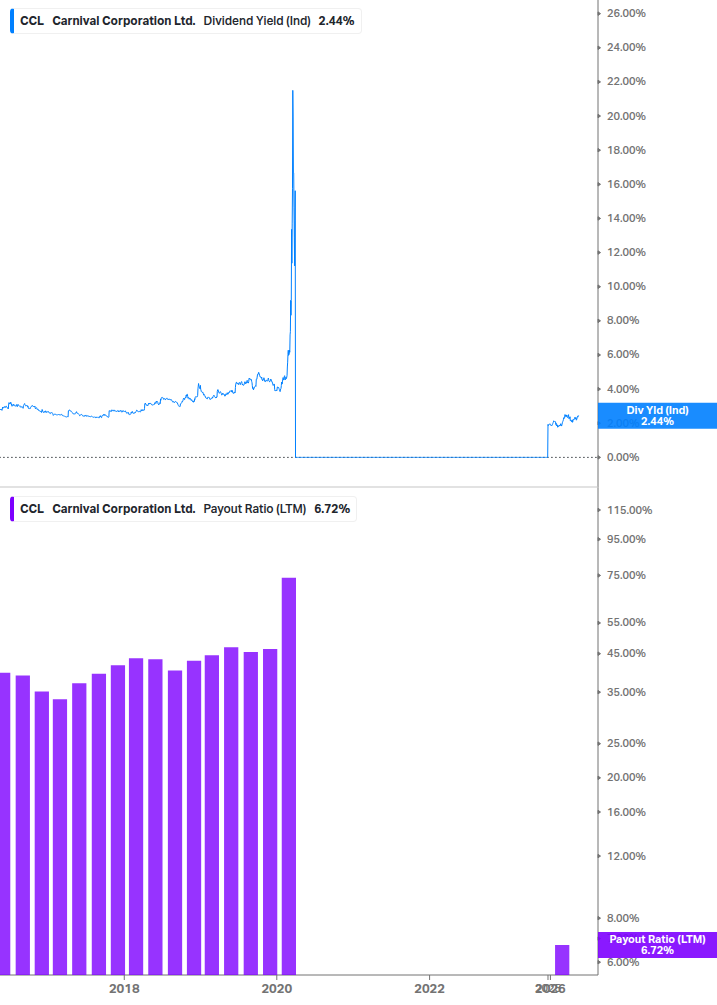Click the 75.00% payout axis label
717x1005 pixels.
(x=626, y=576)
